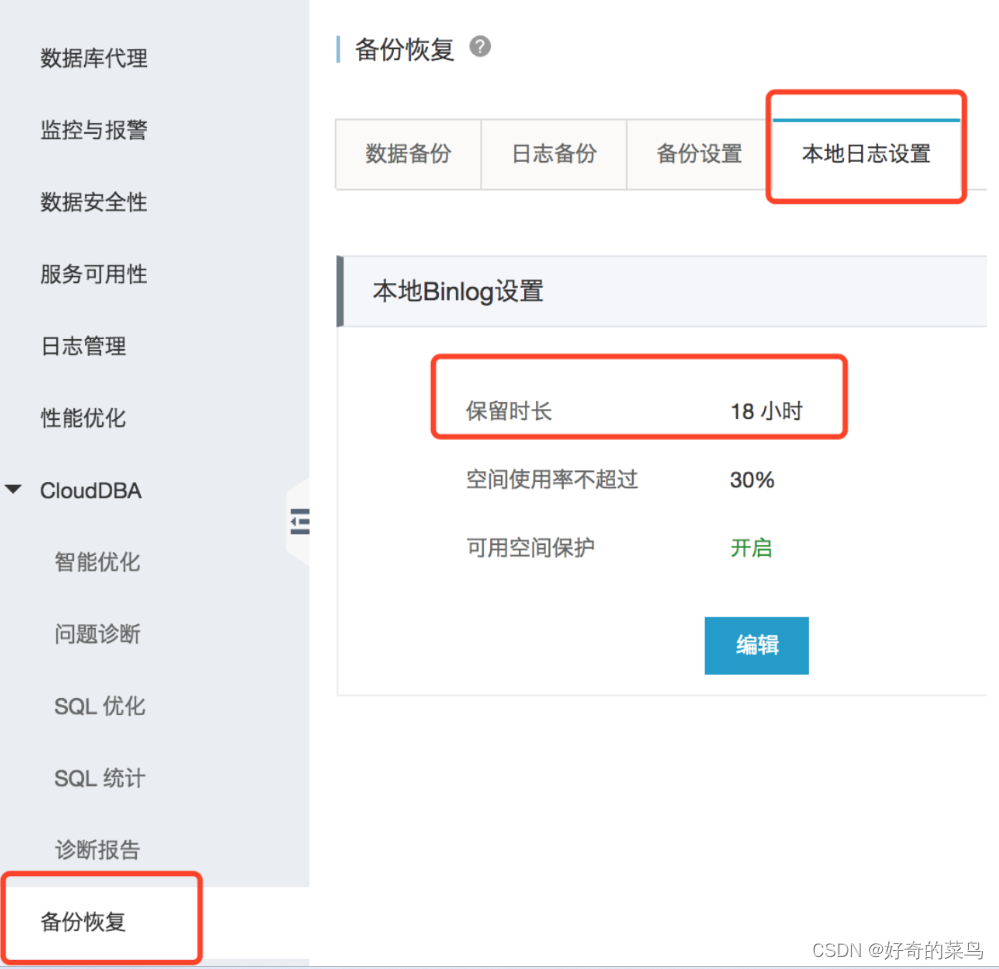Click the 空间使用率不超过 label
The image size is (999, 969).
[x=552, y=479]
